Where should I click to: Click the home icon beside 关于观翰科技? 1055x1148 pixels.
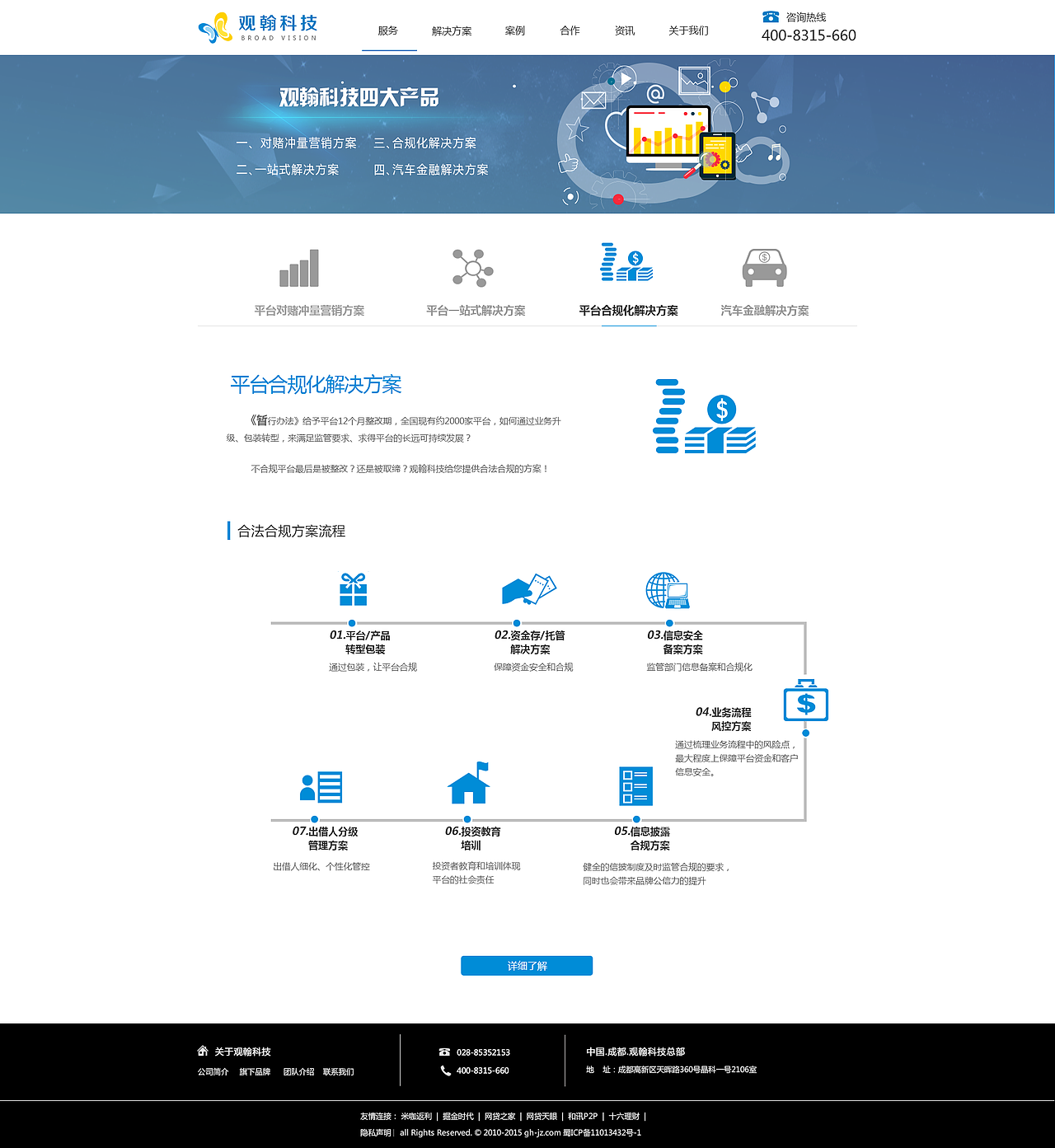(x=203, y=1051)
